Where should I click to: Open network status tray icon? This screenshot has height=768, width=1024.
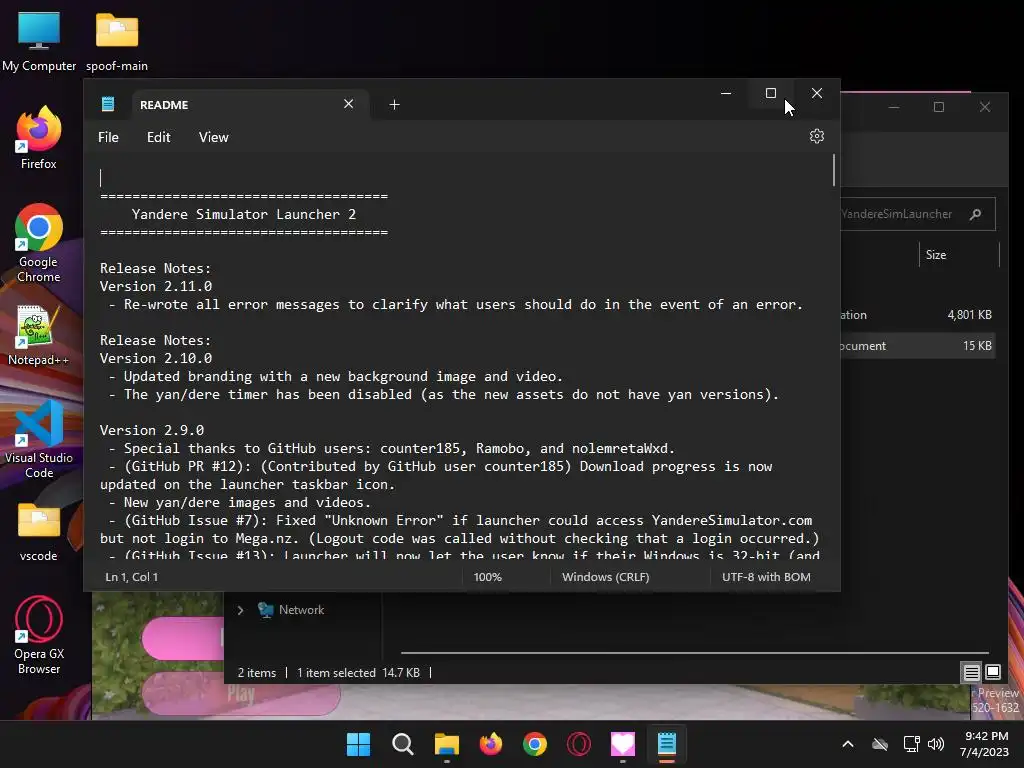911,744
